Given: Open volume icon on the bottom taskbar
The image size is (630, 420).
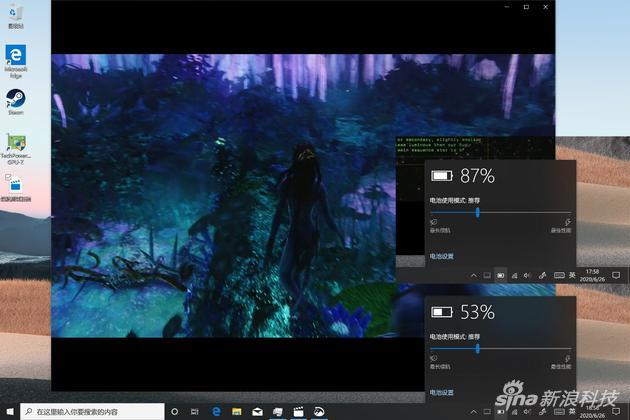Looking at the screenshot, I should [x=528, y=412].
